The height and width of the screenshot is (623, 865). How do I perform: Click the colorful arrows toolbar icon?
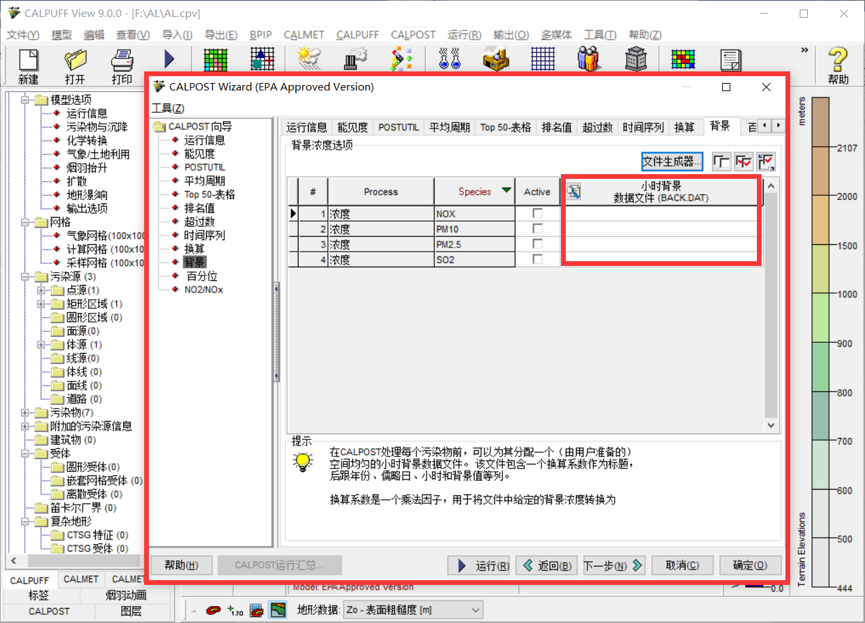(x=402, y=59)
